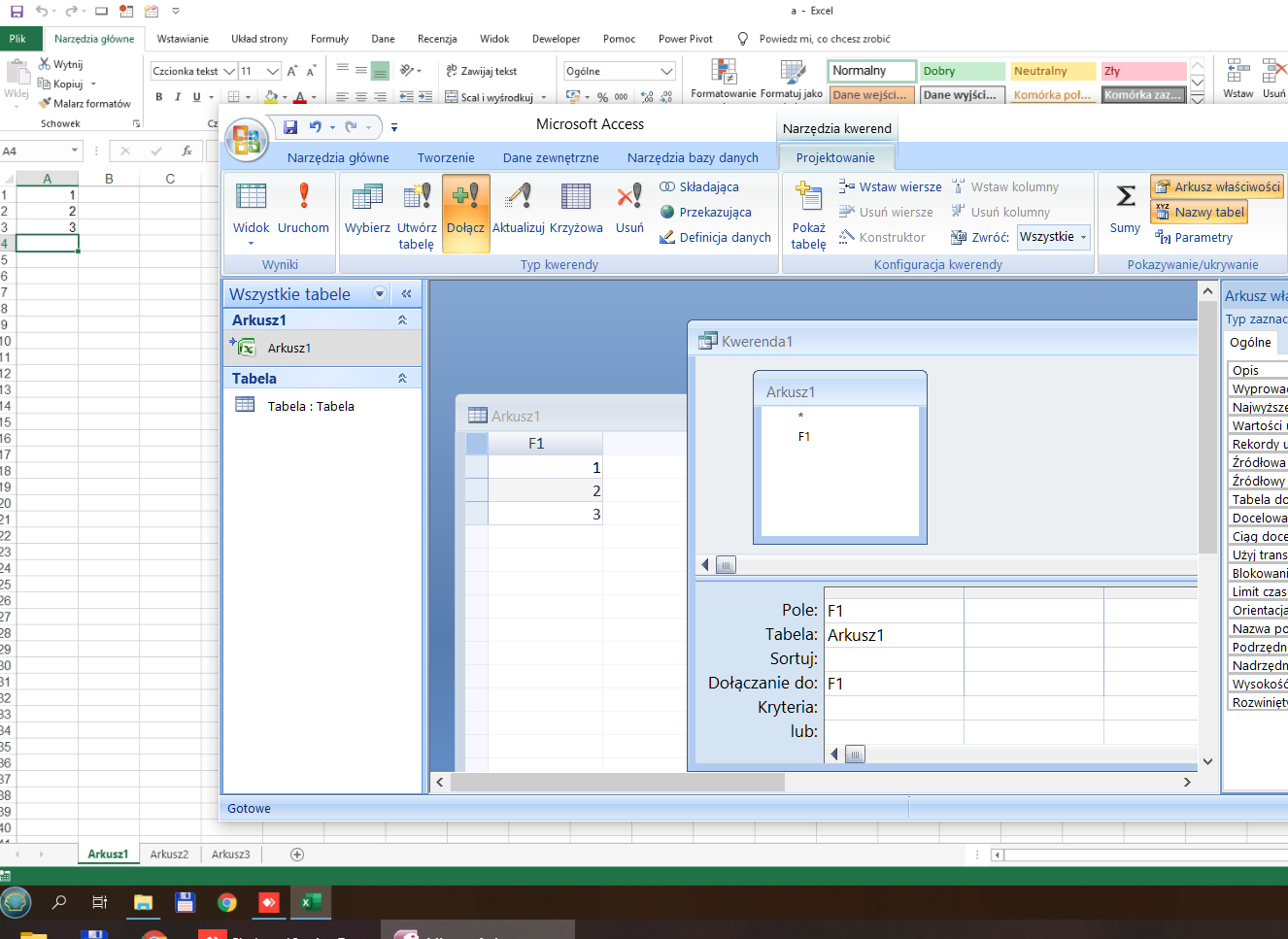Toggle the percent style in Excel
The height and width of the screenshot is (939, 1288).
click(x=603, y=97)
